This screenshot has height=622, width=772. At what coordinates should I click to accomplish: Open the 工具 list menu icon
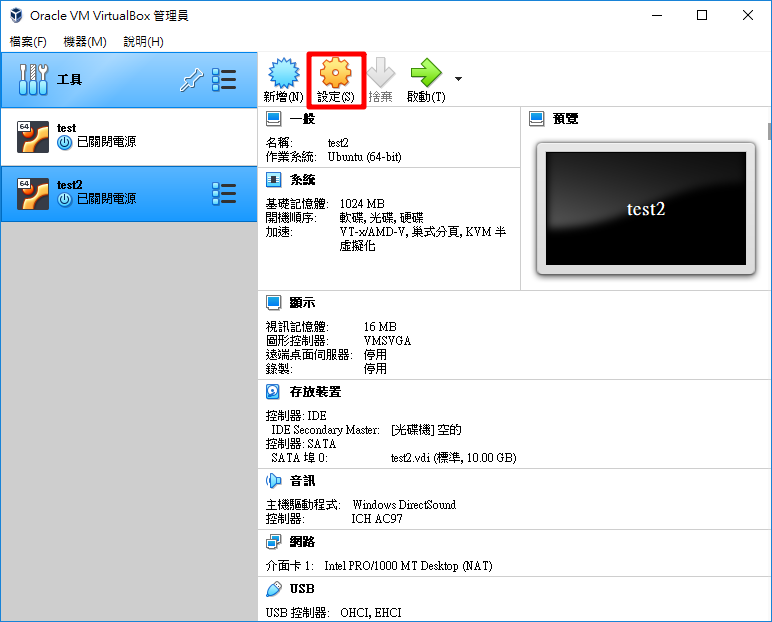(224, 80)
